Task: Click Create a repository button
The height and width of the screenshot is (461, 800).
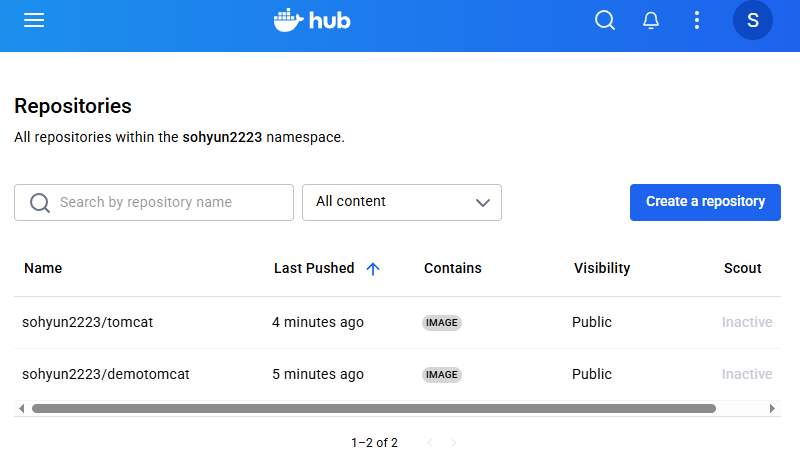Action: [705, 202]
